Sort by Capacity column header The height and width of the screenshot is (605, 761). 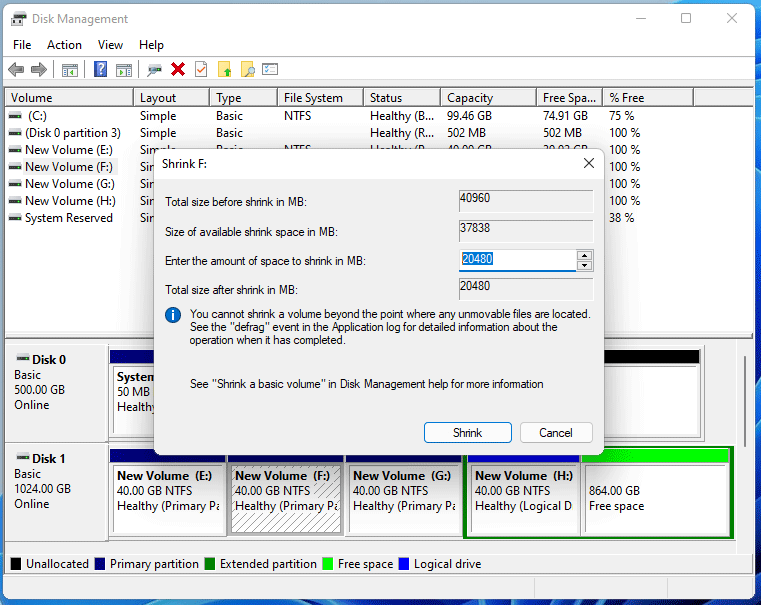pos(488,98)
